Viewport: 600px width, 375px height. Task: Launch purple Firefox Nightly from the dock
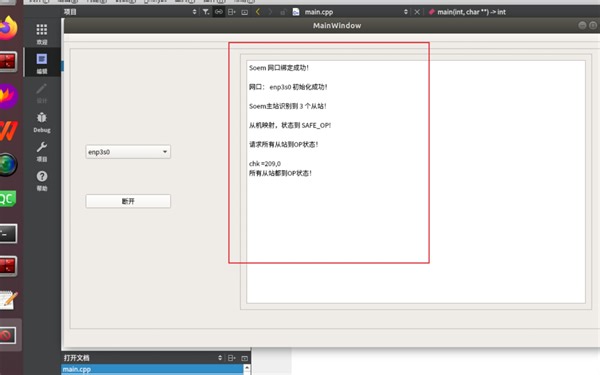(x=8, y=96)
